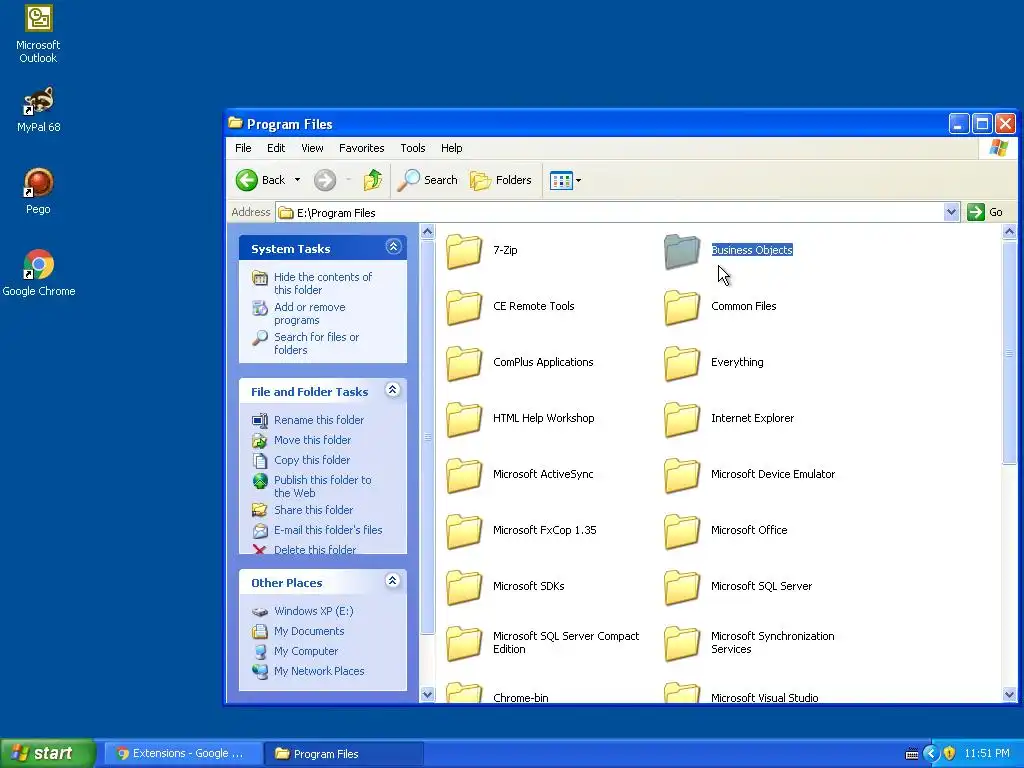This screenshot has width=1024, height=768.
Task: Launch Google Chrome from desktop
Action: [39, 273]
